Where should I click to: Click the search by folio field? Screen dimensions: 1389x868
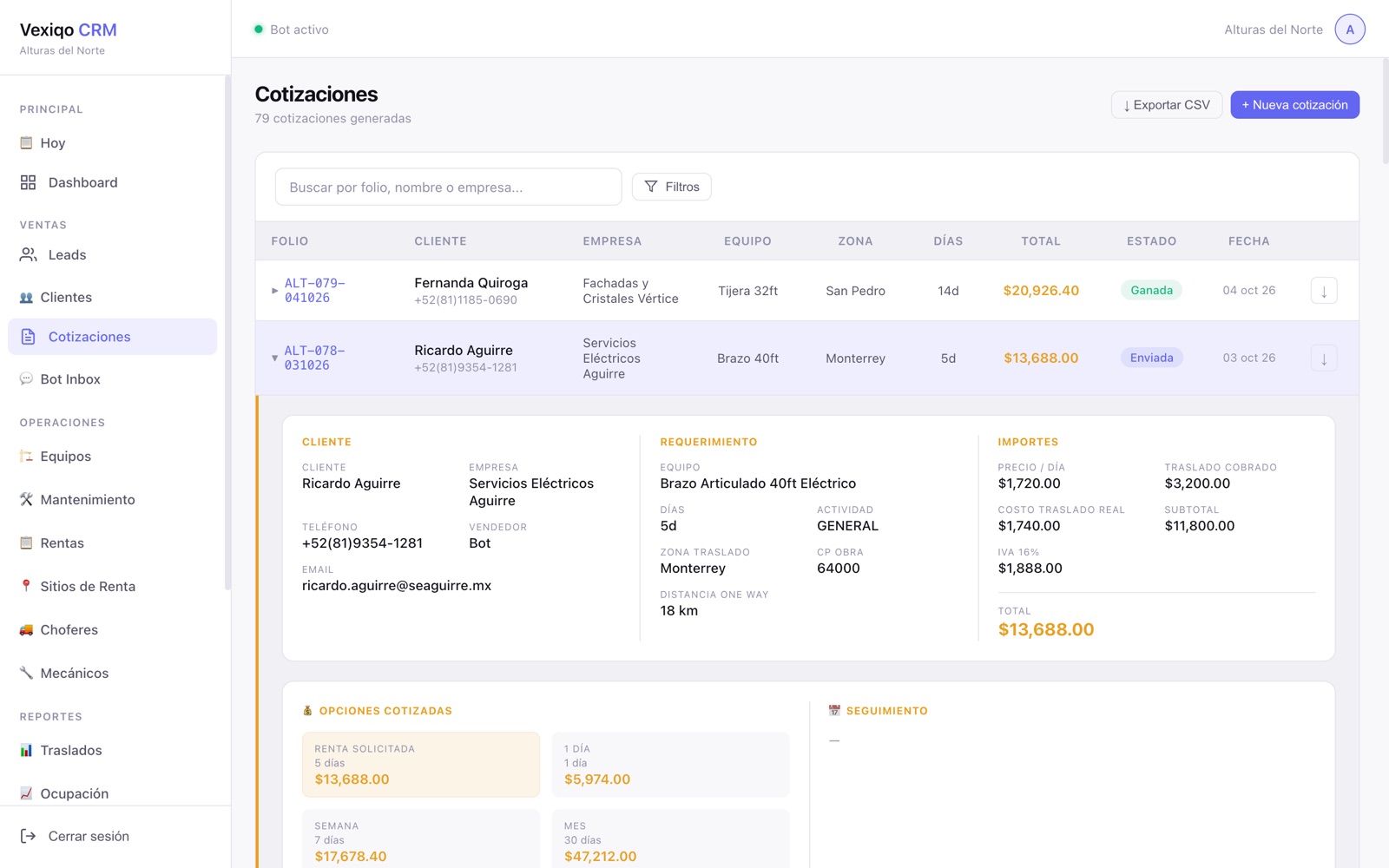tap(448, 187)
